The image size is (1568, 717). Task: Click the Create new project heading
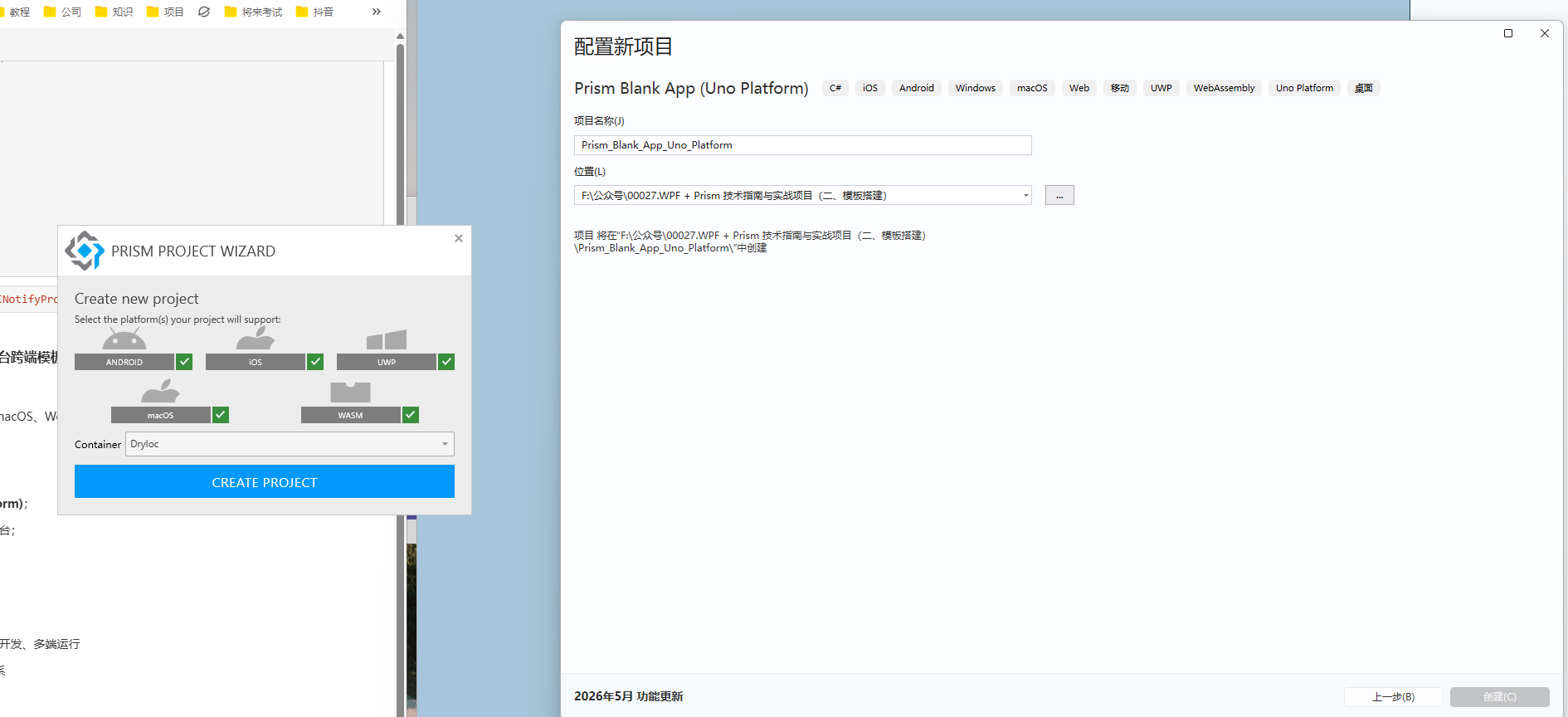coord(137,299)
